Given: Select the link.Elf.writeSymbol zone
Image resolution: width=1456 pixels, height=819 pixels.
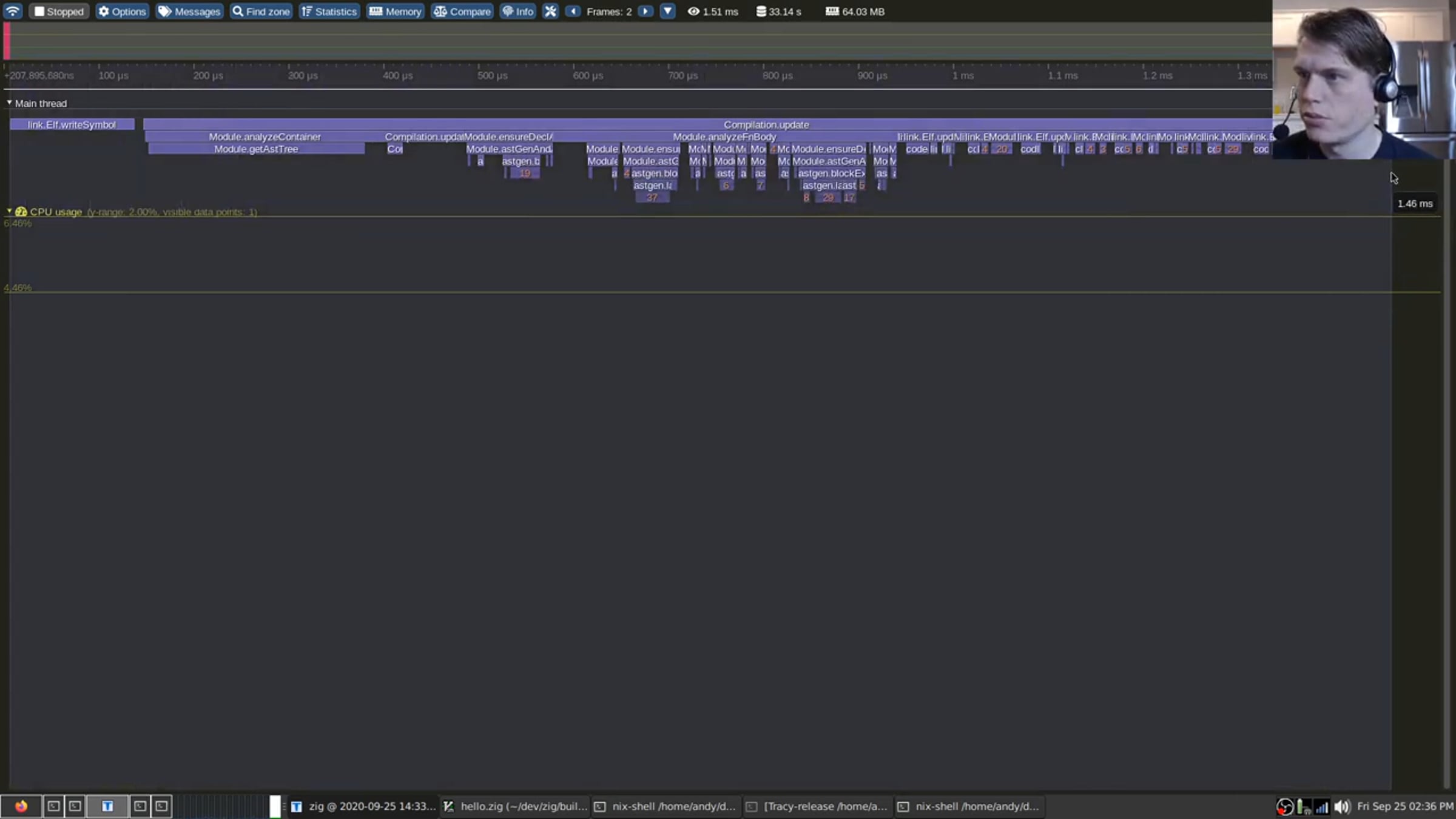Looking at the screenshot, I should (x=72, y=124).
